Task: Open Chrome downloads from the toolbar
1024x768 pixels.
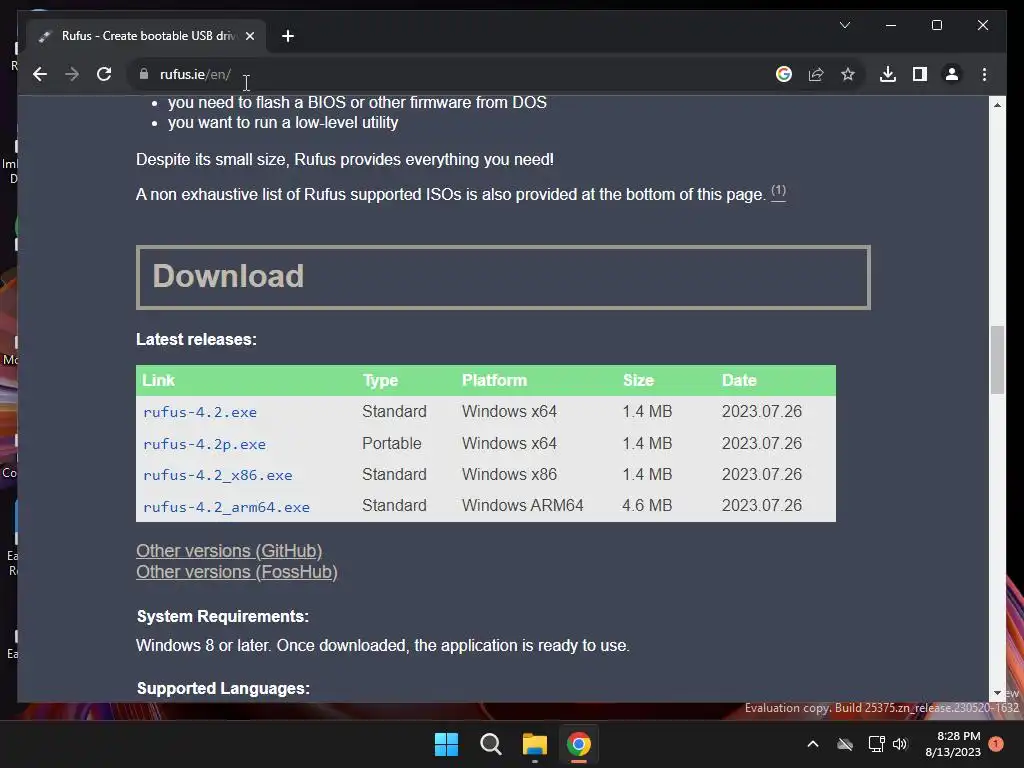Action: pyautogui.click(x=888, y=74)
